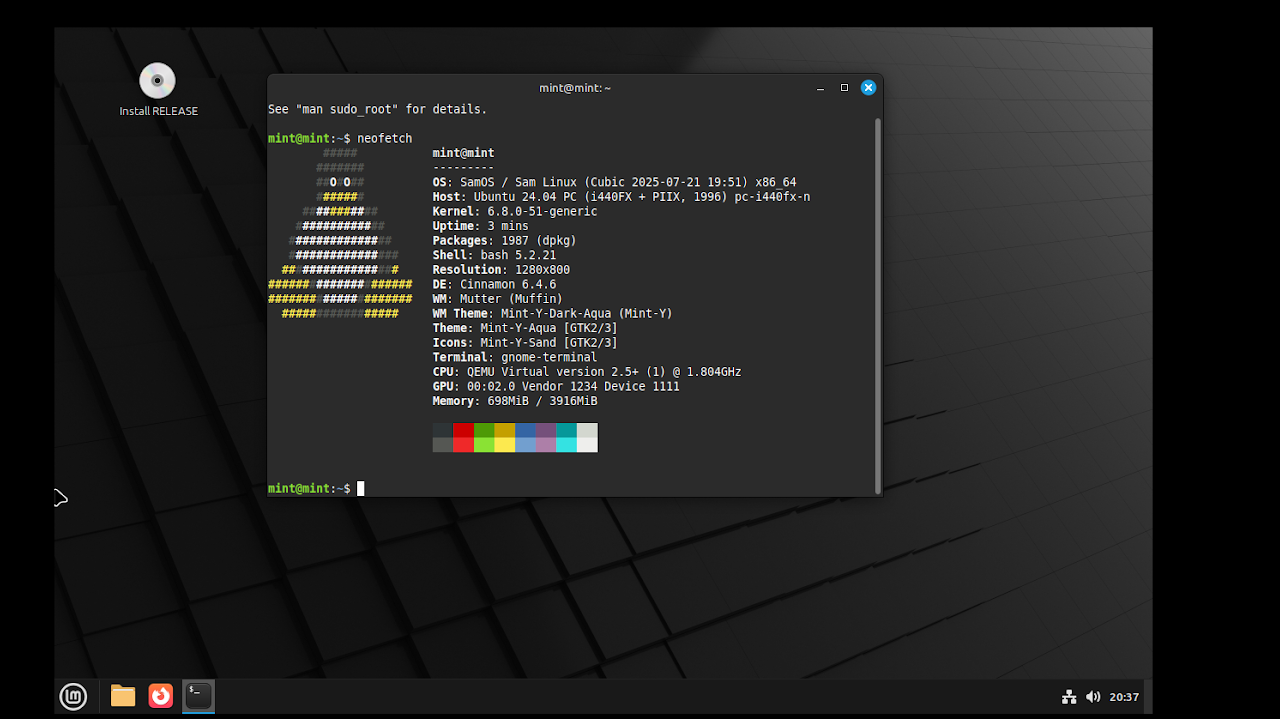Click the neofetch command text
Screen dimensions: 1280x719
coord(384,138)
